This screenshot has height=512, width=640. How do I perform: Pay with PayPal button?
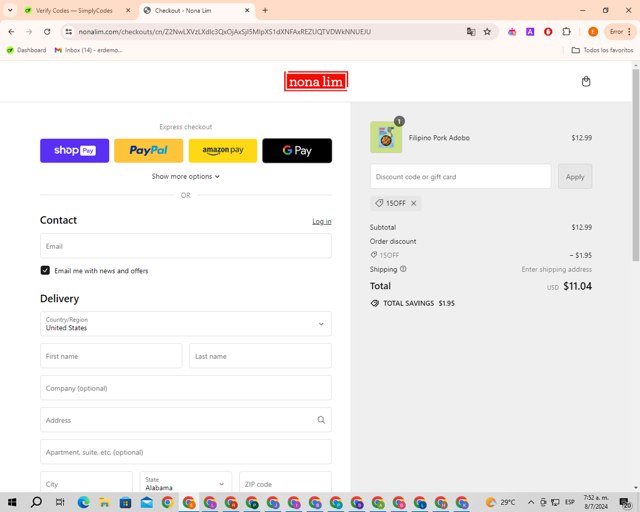tap(149, 151)
